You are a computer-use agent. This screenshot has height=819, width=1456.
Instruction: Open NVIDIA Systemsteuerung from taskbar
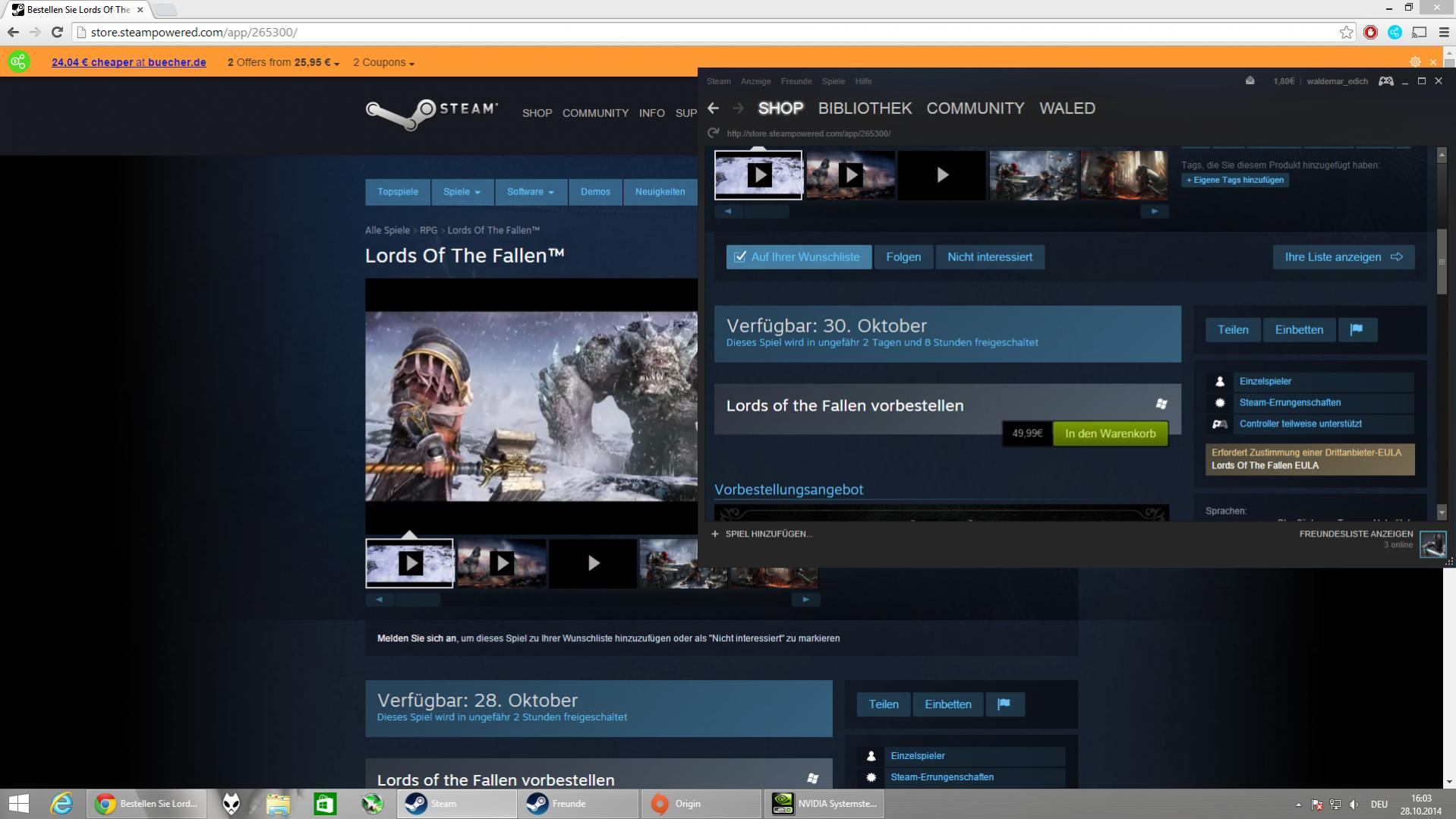(x=824, y=804)
